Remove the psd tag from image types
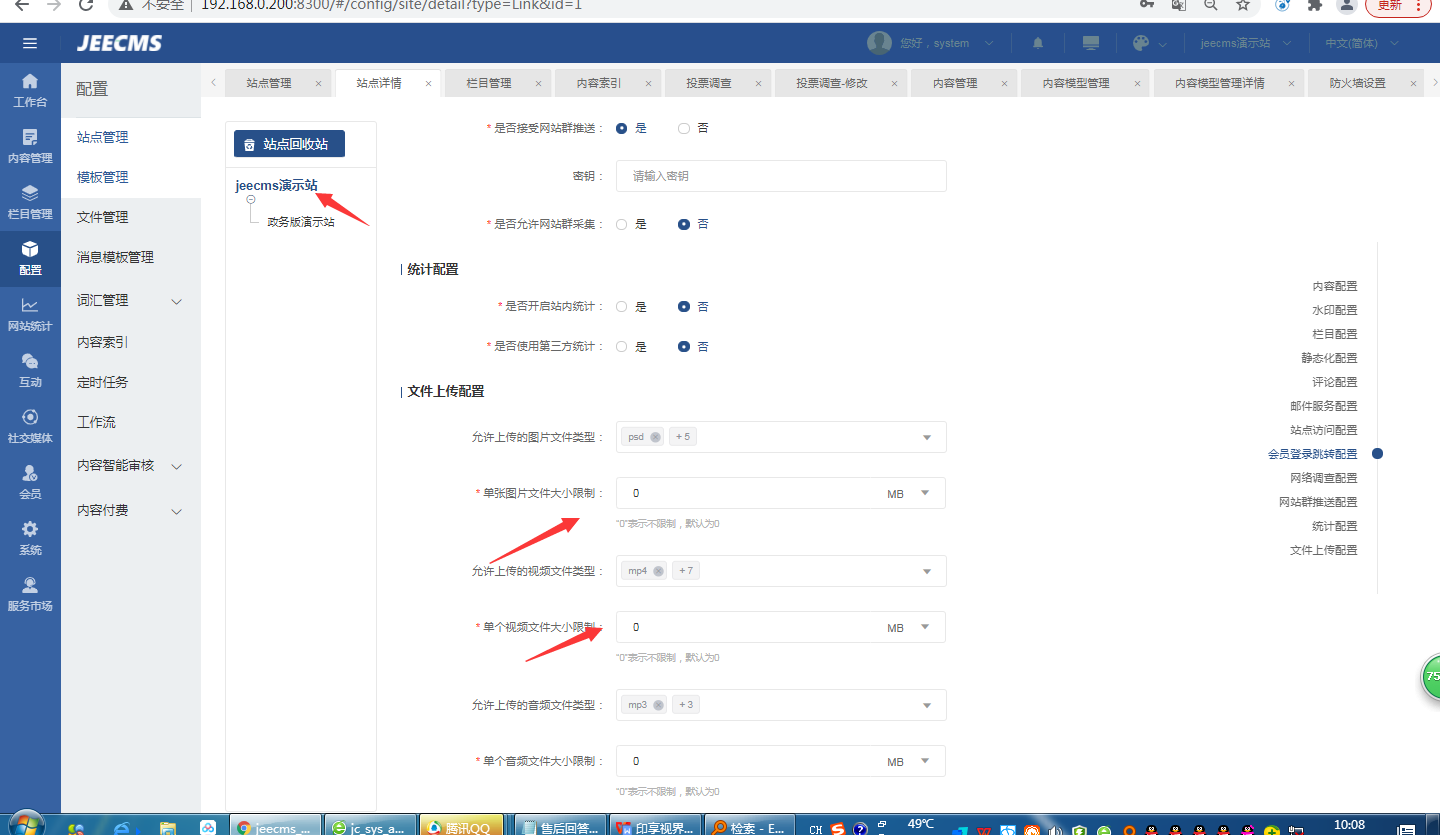 tap(655, 437)
